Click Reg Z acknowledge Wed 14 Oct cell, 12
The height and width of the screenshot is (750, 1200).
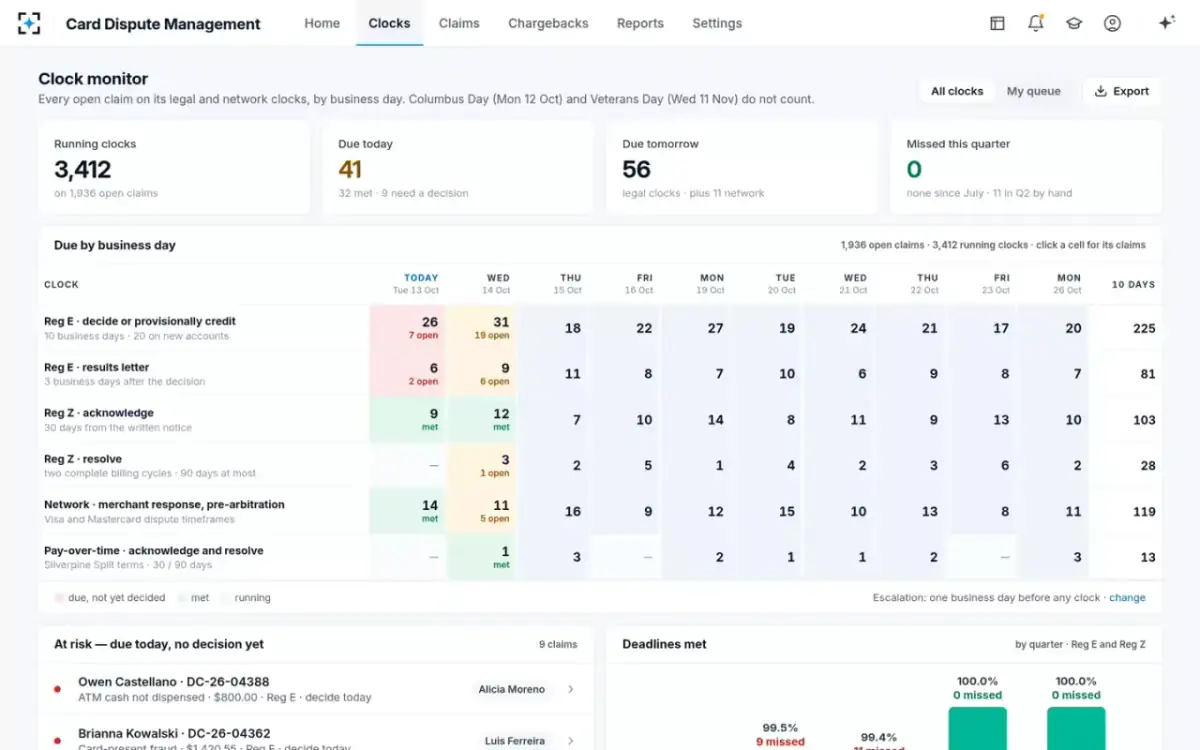[480, 420]
